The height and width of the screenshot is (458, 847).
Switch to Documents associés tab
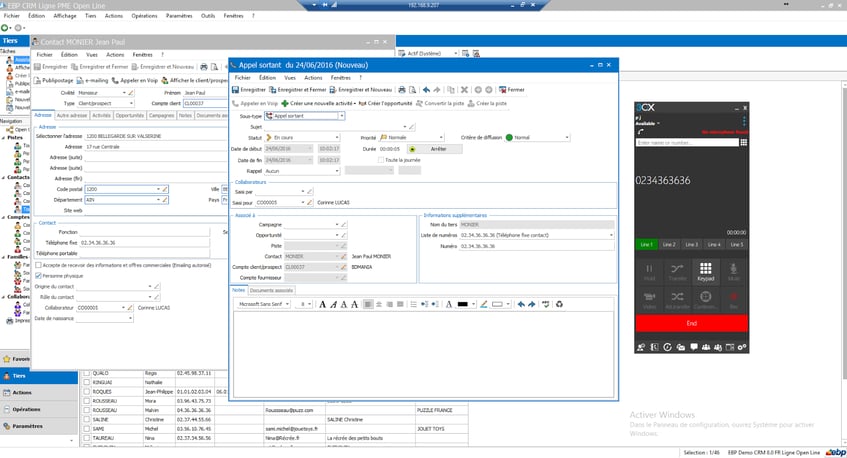[271, 291]
